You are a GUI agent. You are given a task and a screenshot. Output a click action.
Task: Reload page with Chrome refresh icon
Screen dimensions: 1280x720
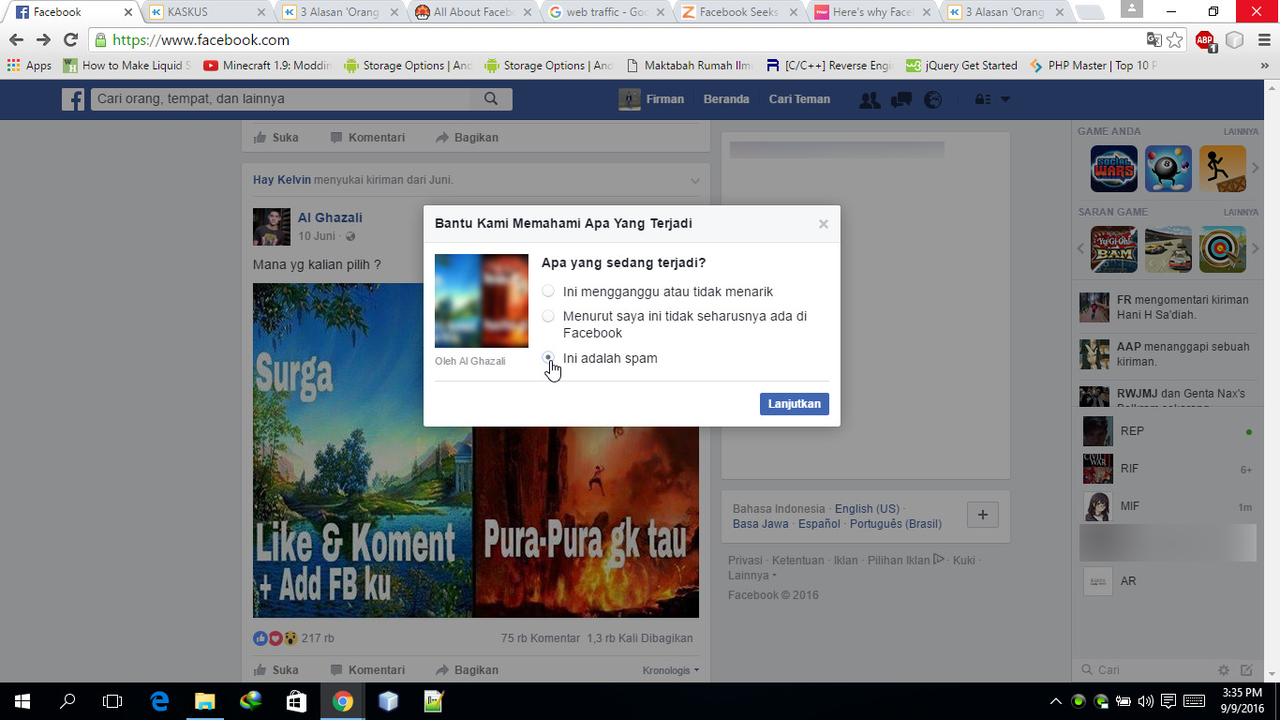pos(70,40)
